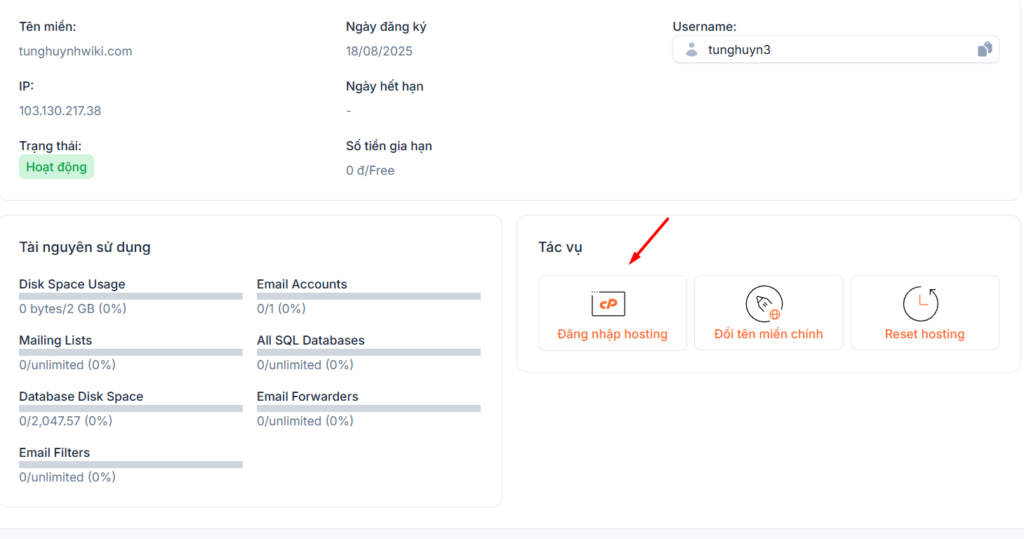Click the Database Disk Space progress bar

pos(131,408)
